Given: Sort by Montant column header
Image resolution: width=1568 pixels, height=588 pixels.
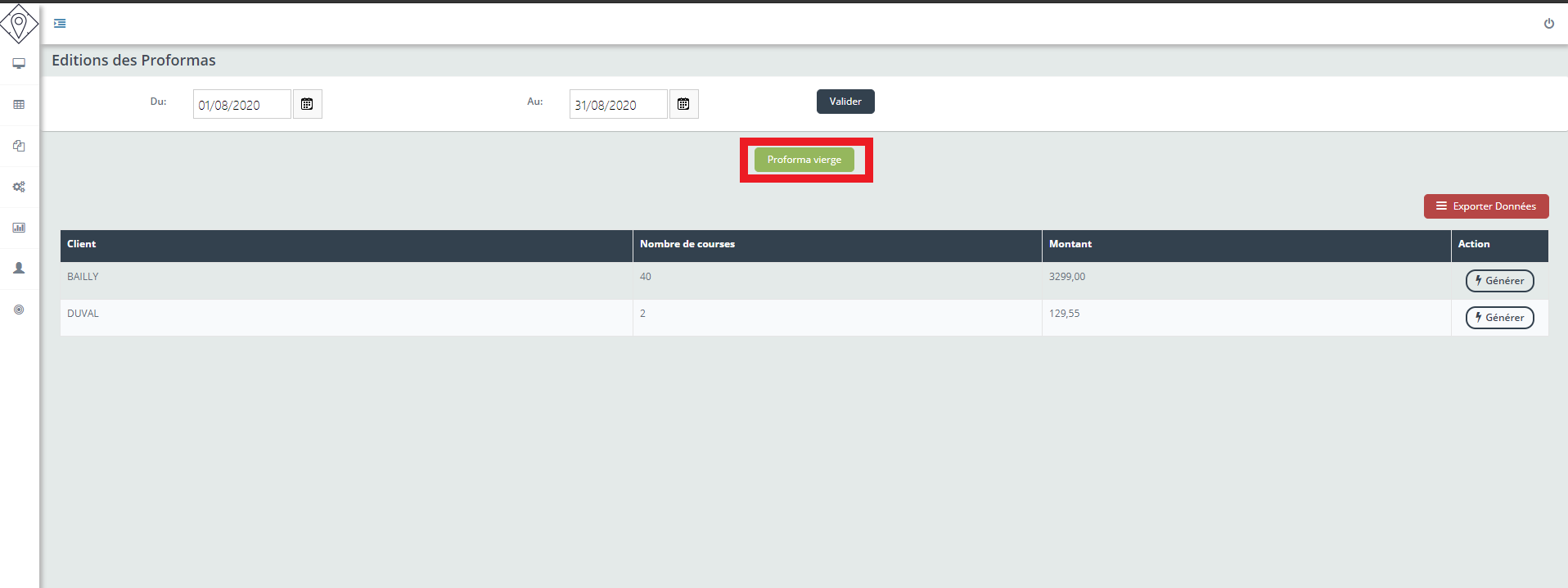Looking at the screenshot, I should (x=1070, y=244).
